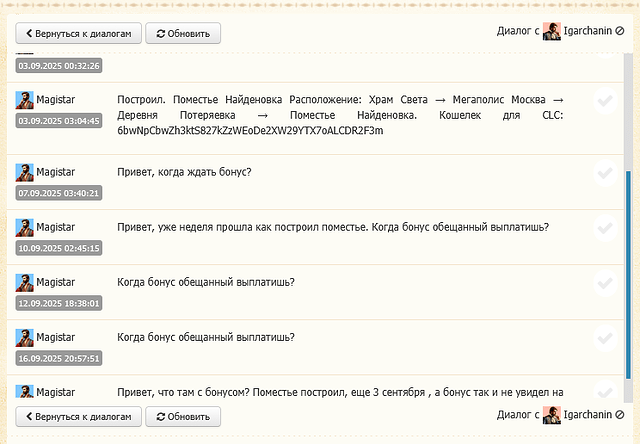Click top 'Вернуться к диалогам' button
Viewport: 640px width, 444px height.
tap(78, 33)
